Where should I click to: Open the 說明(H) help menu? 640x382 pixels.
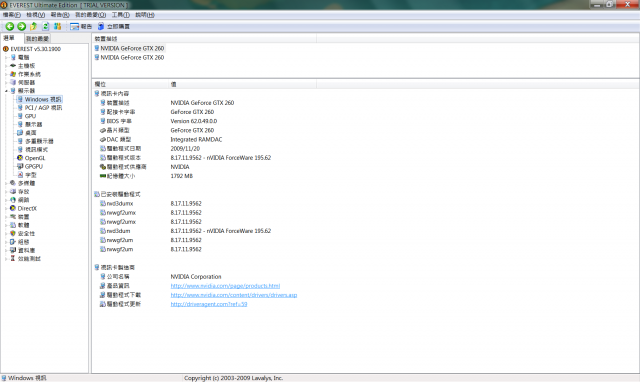pyautogui.click(x=145, y=15)
